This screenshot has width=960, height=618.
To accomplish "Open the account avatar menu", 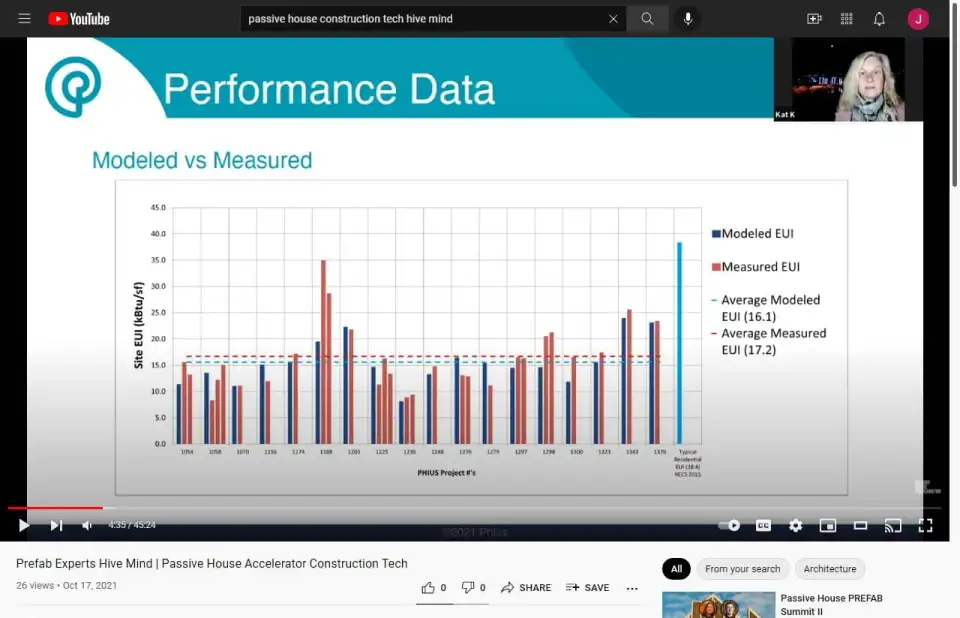I will (x=918, y=19).
